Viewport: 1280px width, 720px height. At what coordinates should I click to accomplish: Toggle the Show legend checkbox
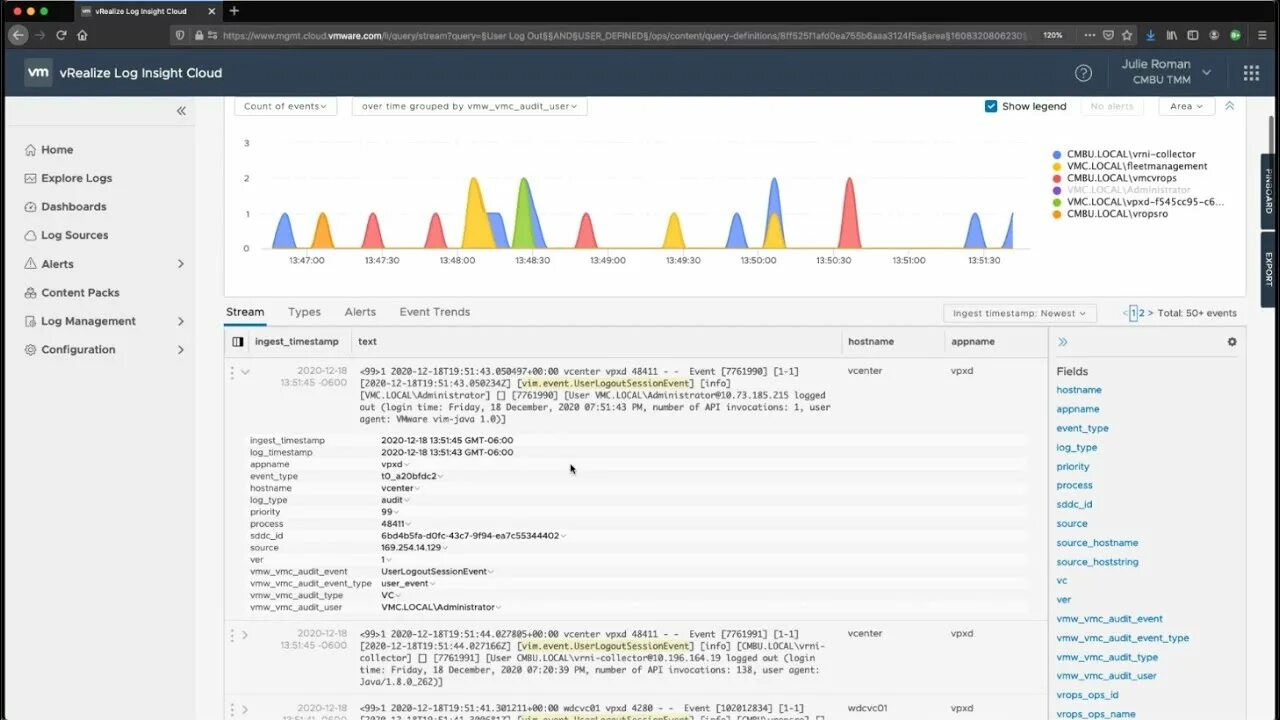991,106
